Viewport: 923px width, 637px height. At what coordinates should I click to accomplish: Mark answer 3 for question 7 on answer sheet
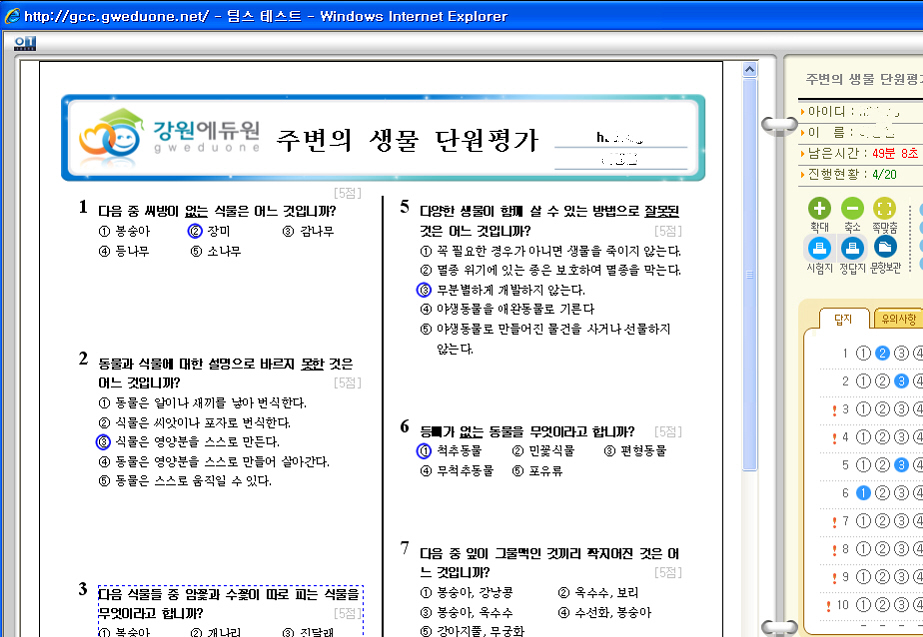click(901, 521)
